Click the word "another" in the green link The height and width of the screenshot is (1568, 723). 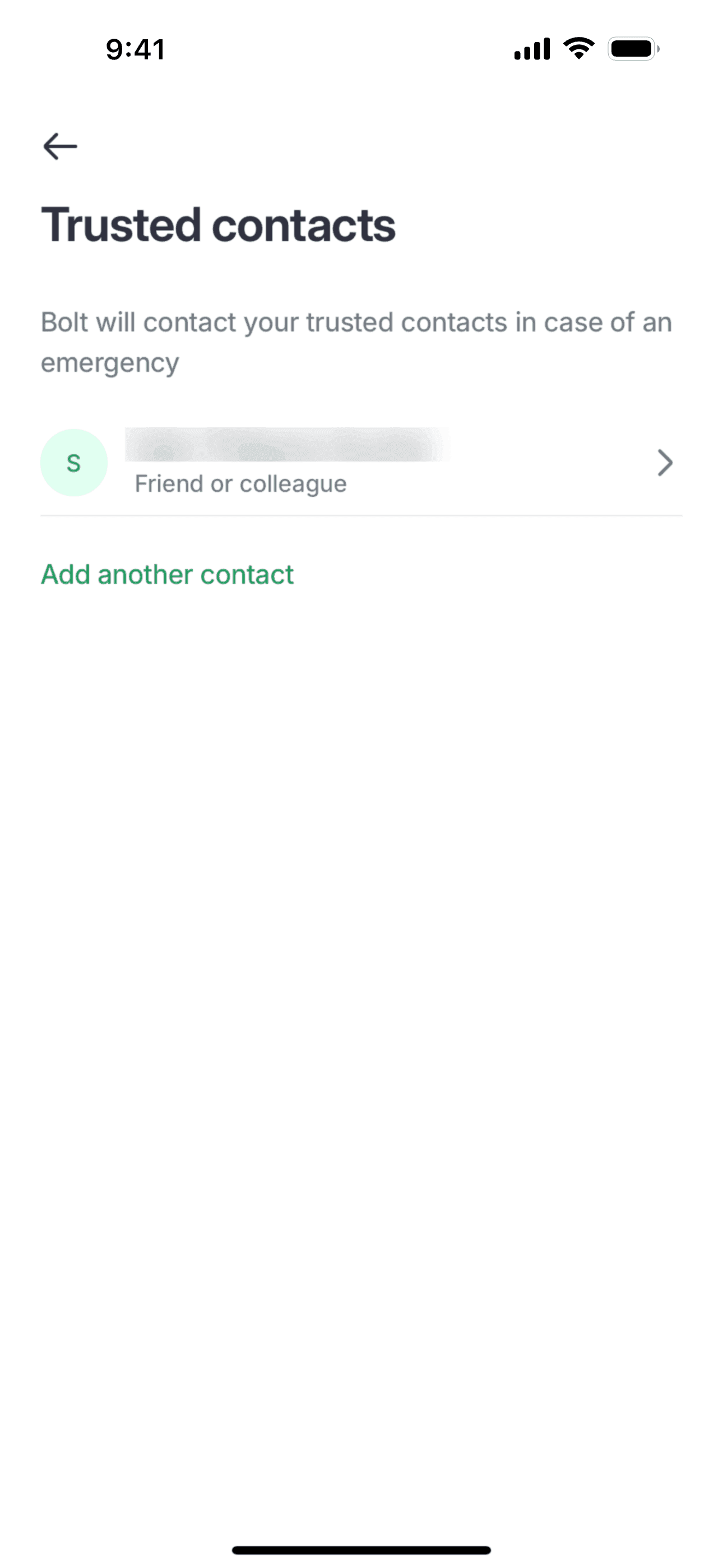[145, 575]
